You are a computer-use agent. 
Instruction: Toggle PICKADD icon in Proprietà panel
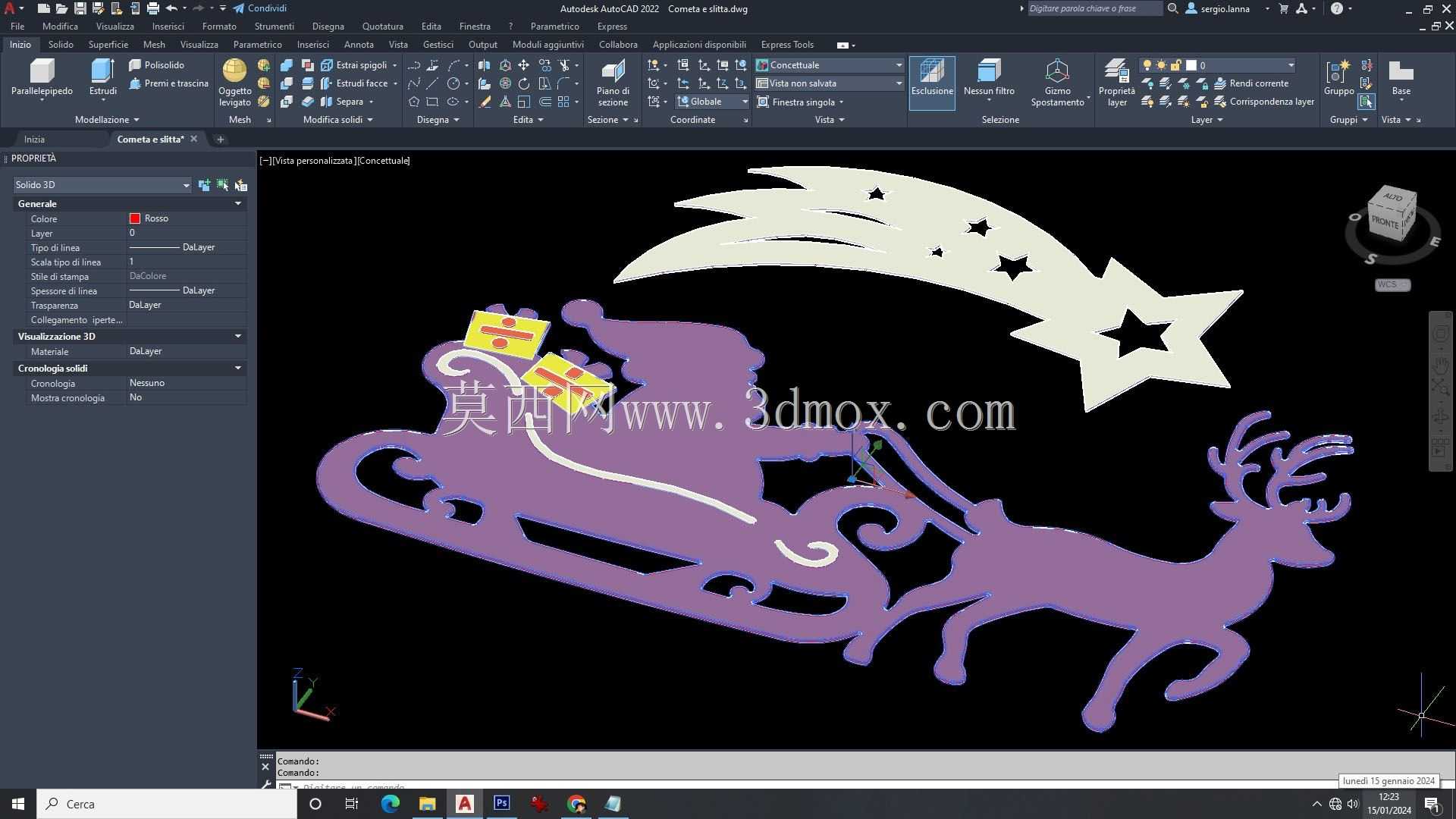click(x=204, y=185)
